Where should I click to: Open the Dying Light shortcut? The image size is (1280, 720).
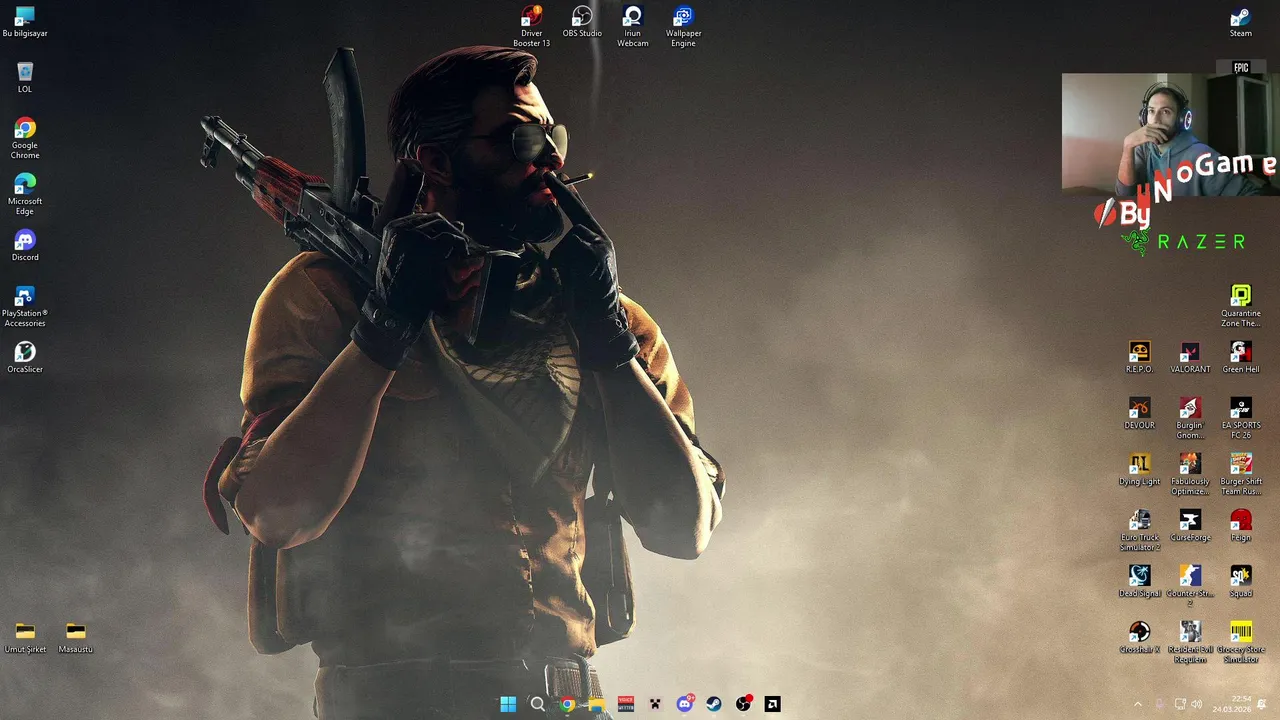coord(1139,470)
